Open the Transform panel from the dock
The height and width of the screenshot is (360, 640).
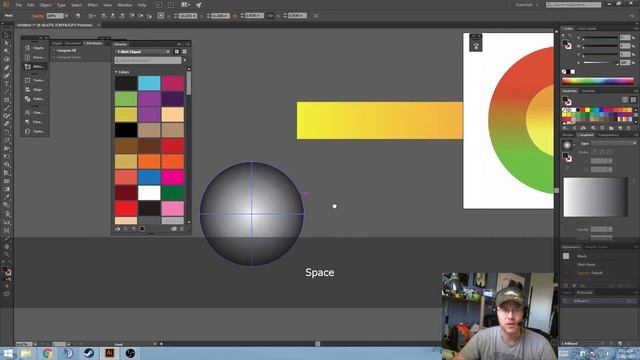[35, 80]
